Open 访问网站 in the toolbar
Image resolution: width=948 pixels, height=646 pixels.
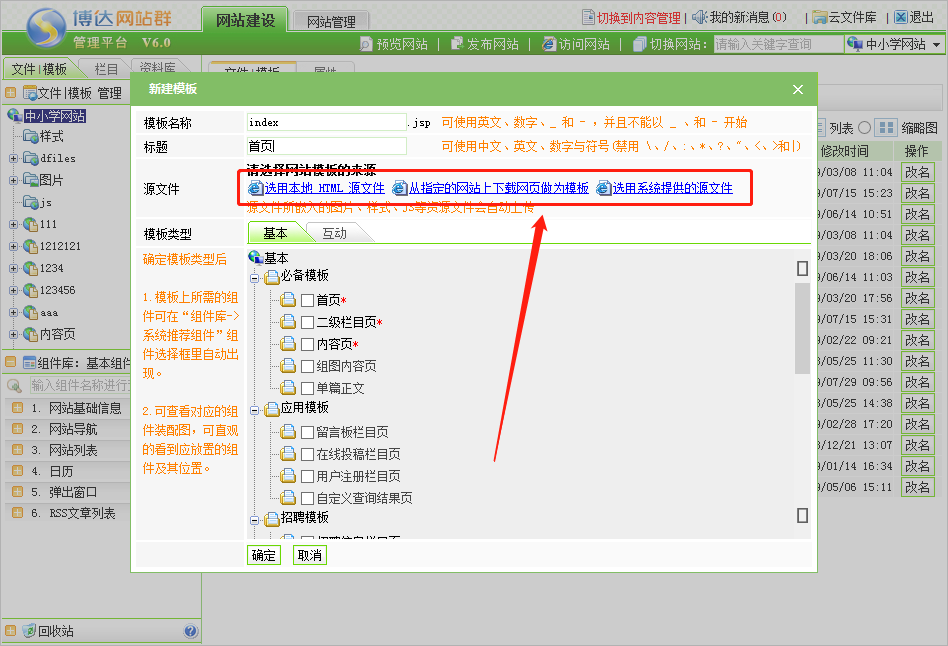(549, 44)
